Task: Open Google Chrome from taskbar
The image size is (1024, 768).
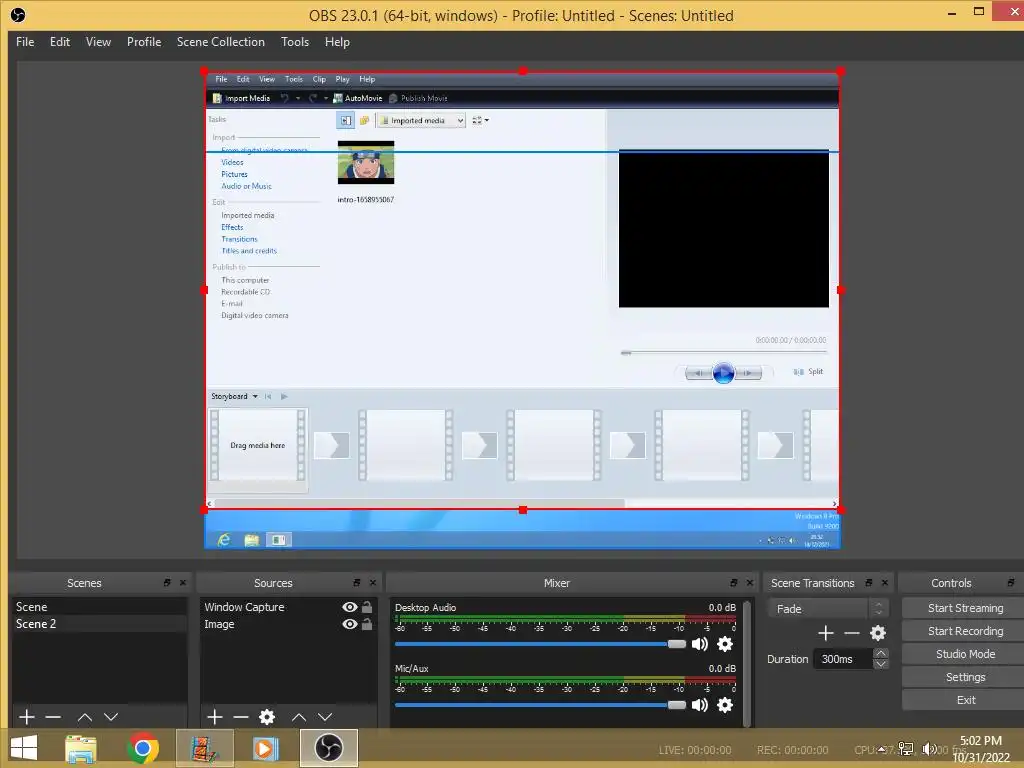Action: pyautogui.click(x=143, y=748)
